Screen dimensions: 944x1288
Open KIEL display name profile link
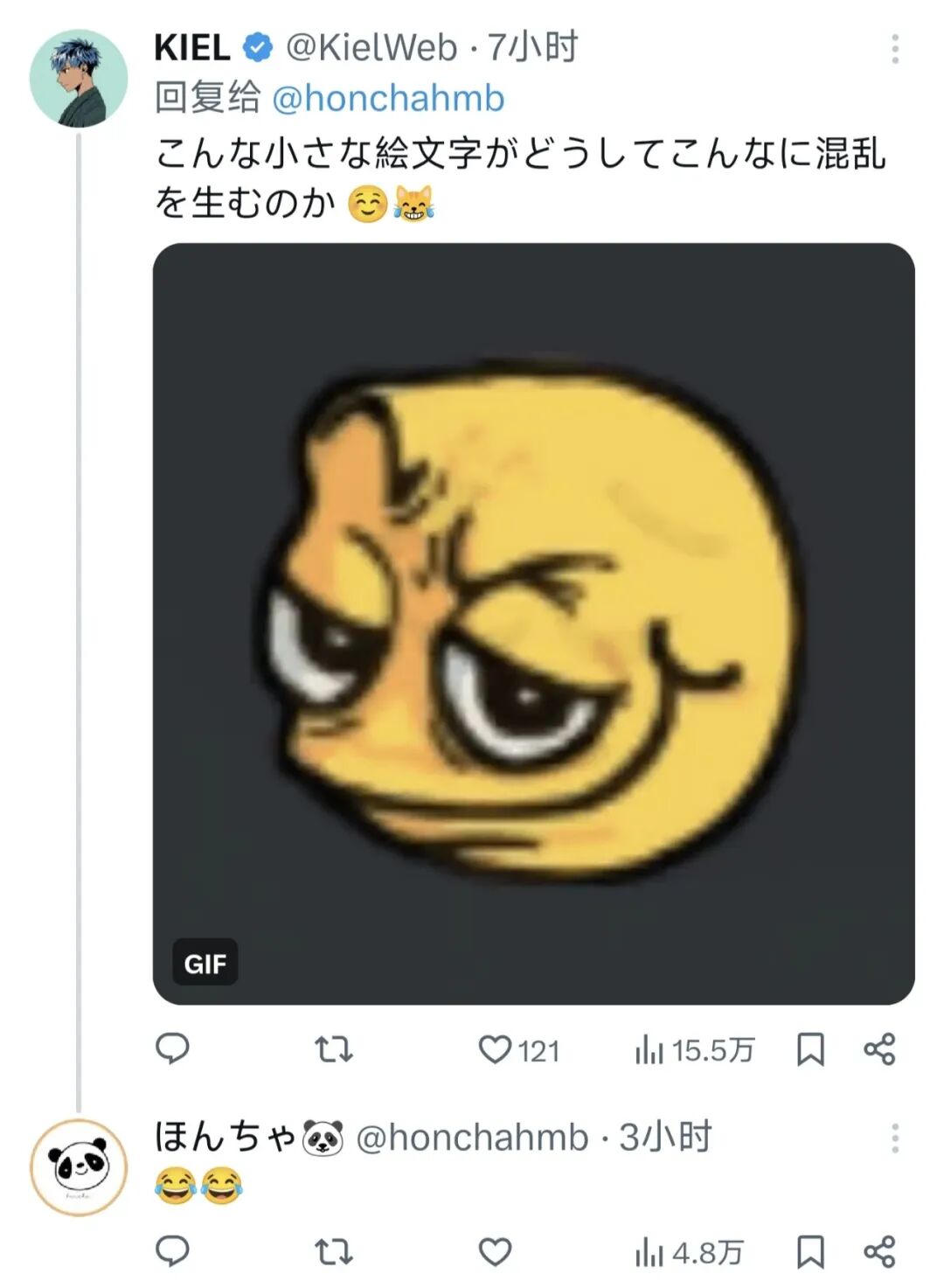click(191, 47)
